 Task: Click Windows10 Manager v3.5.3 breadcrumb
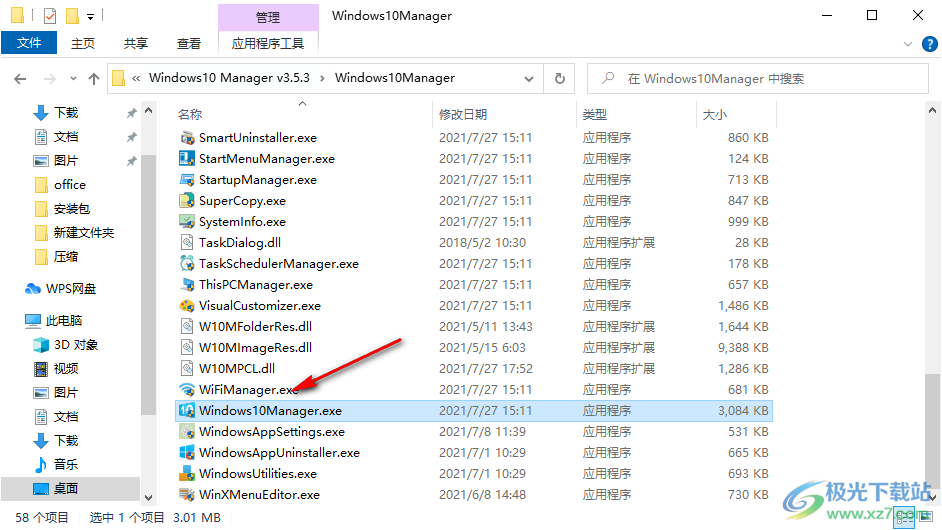click(x=229, y=78)
